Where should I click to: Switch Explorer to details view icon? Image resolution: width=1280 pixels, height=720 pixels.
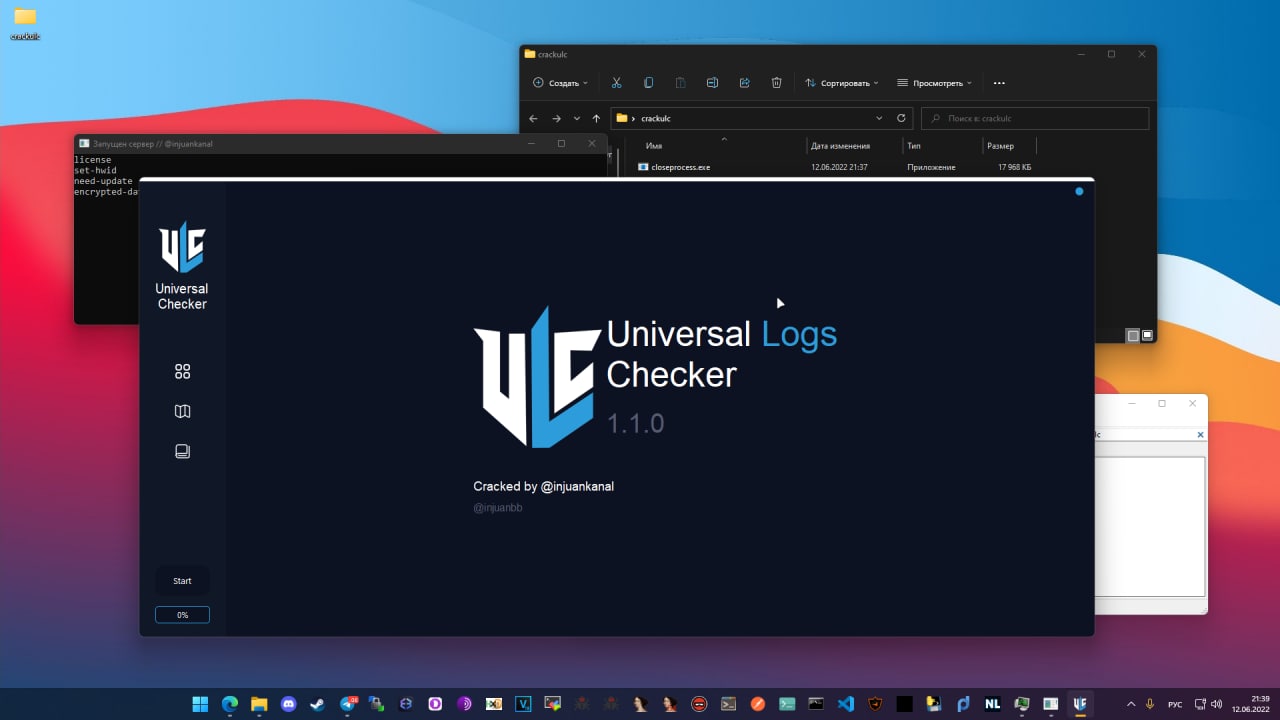1132,335
